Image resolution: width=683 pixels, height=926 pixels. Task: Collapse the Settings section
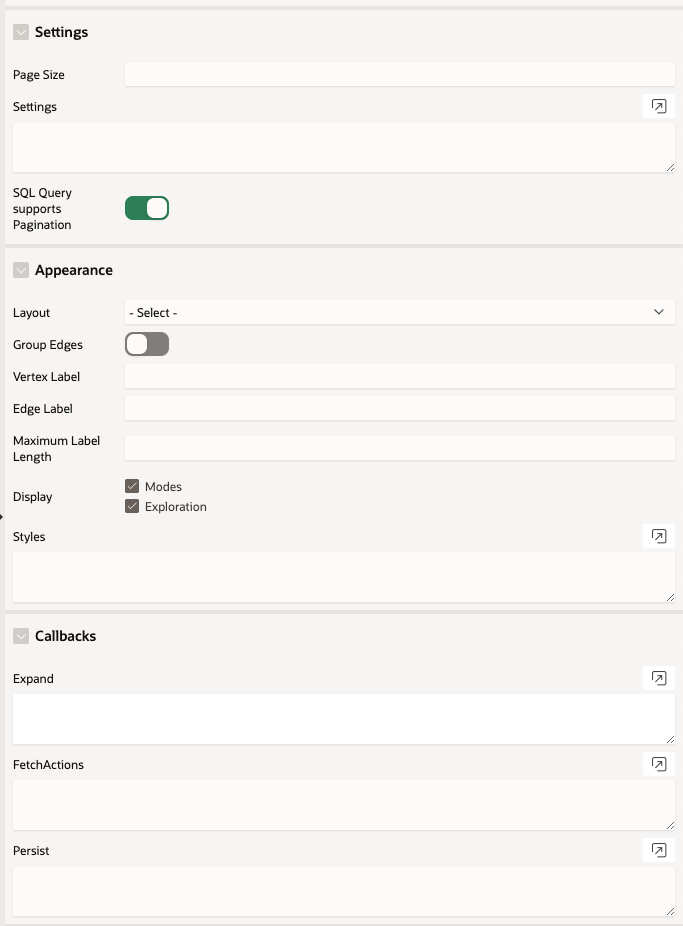tap(21, 32)
